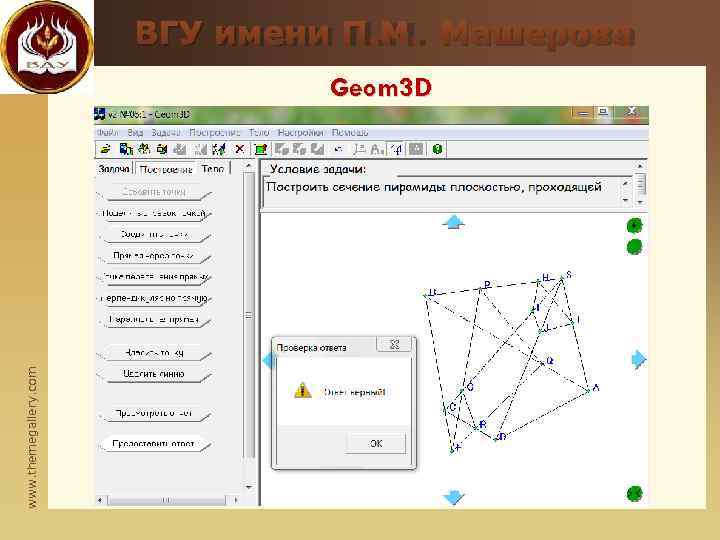Click the green circle at the drawing area bottom
The width and height of the screenshot is (720, 540).
(x=635, y=494)
